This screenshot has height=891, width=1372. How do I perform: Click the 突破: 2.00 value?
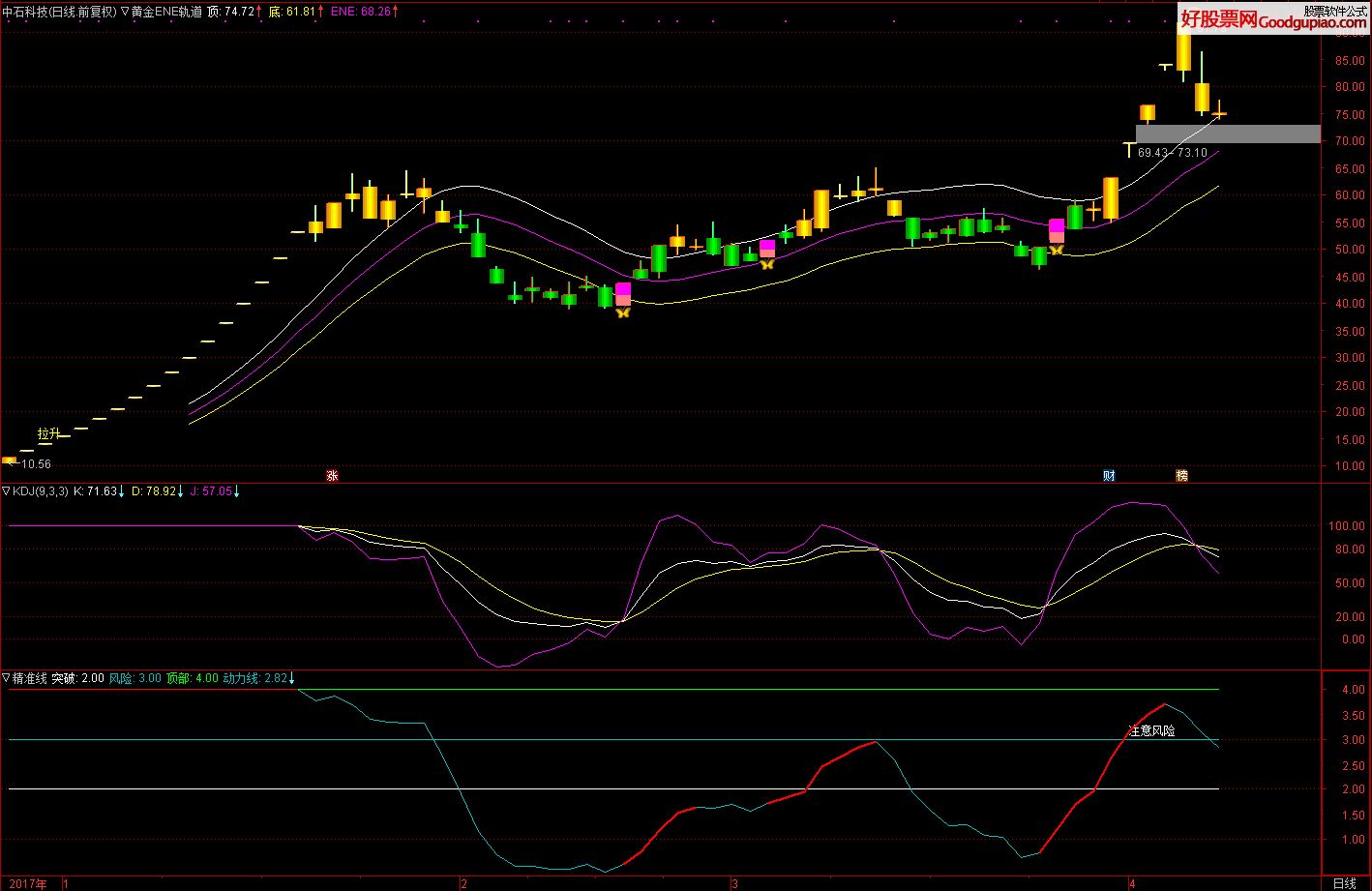pyautogui.click(x=78, y=678)
